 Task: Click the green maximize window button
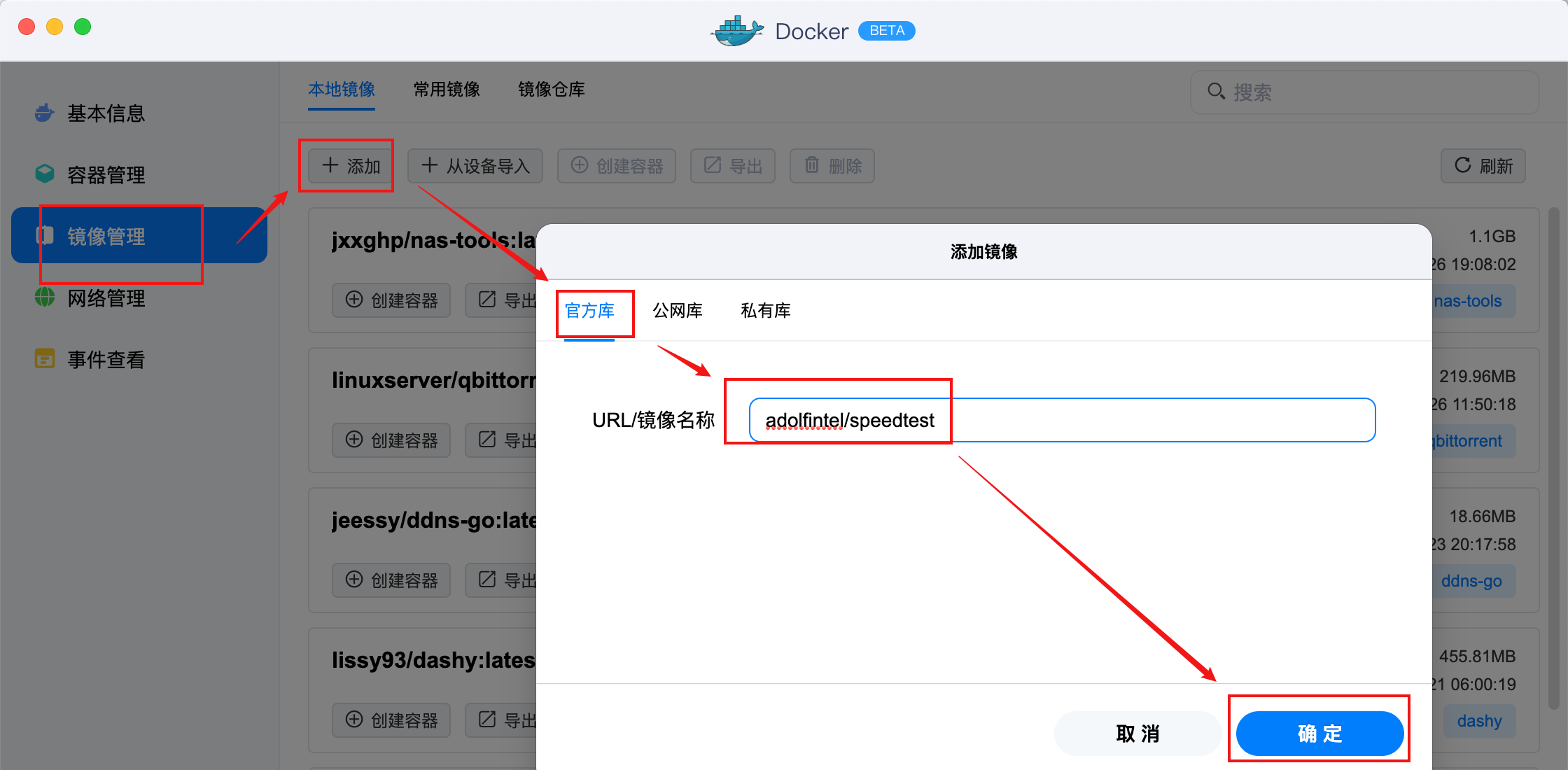pos(83,27)
